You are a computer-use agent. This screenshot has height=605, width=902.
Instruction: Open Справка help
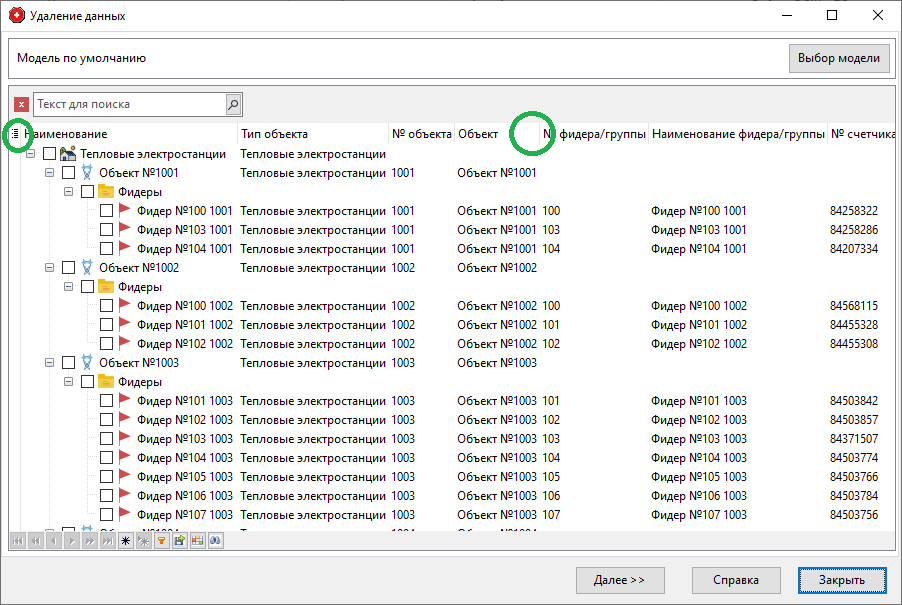click(735, 580)
